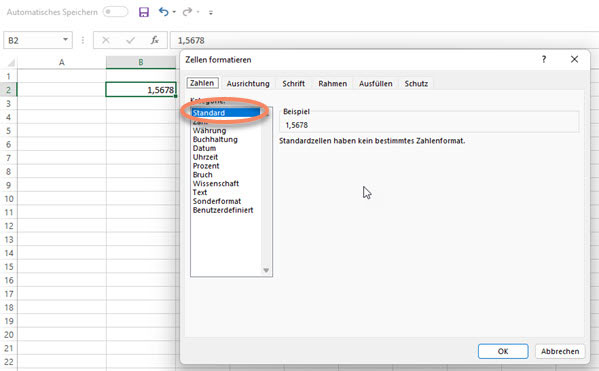Click the OK button

tap(503, 351)
